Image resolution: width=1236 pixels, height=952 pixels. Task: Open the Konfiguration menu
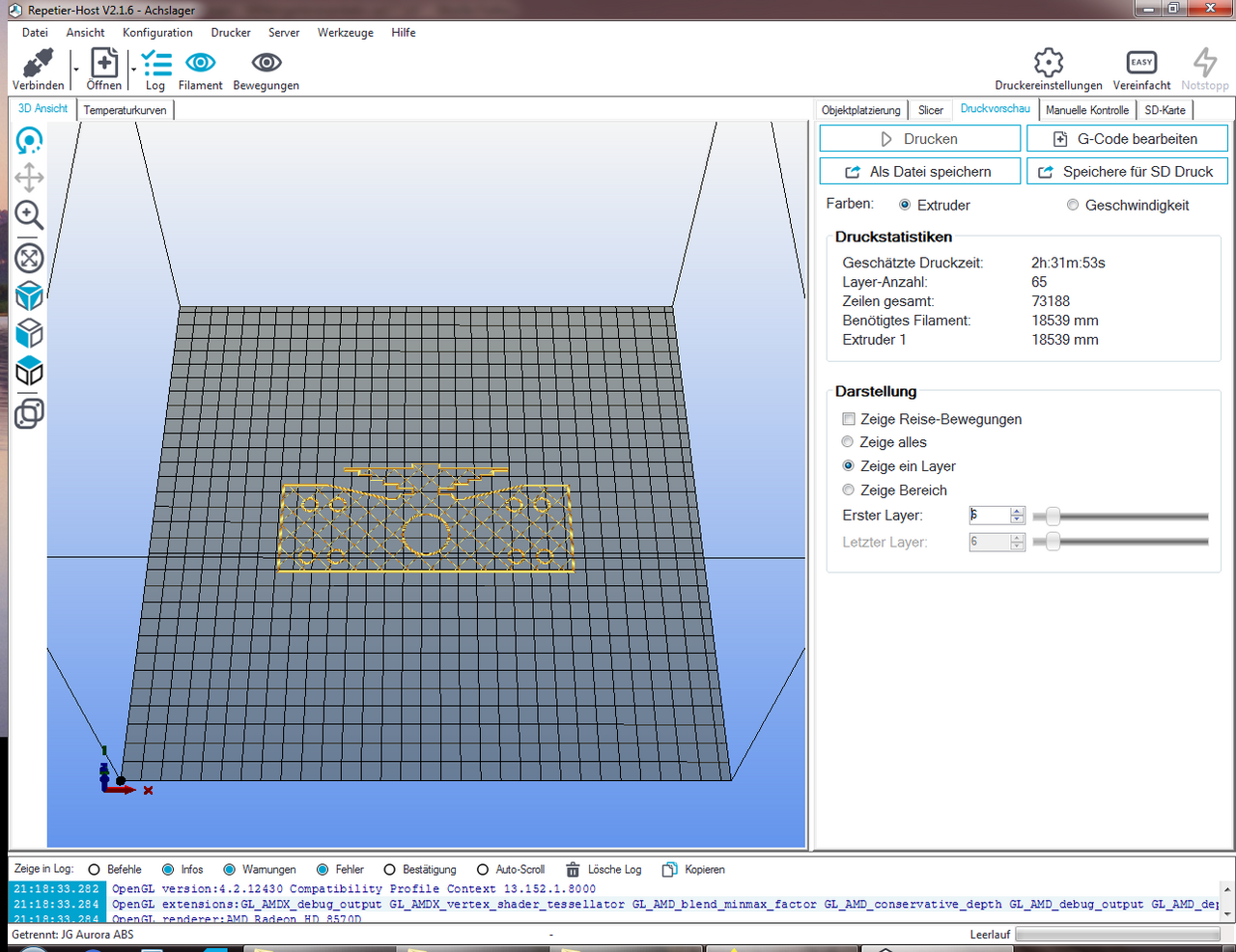click(x=157, y=33)
